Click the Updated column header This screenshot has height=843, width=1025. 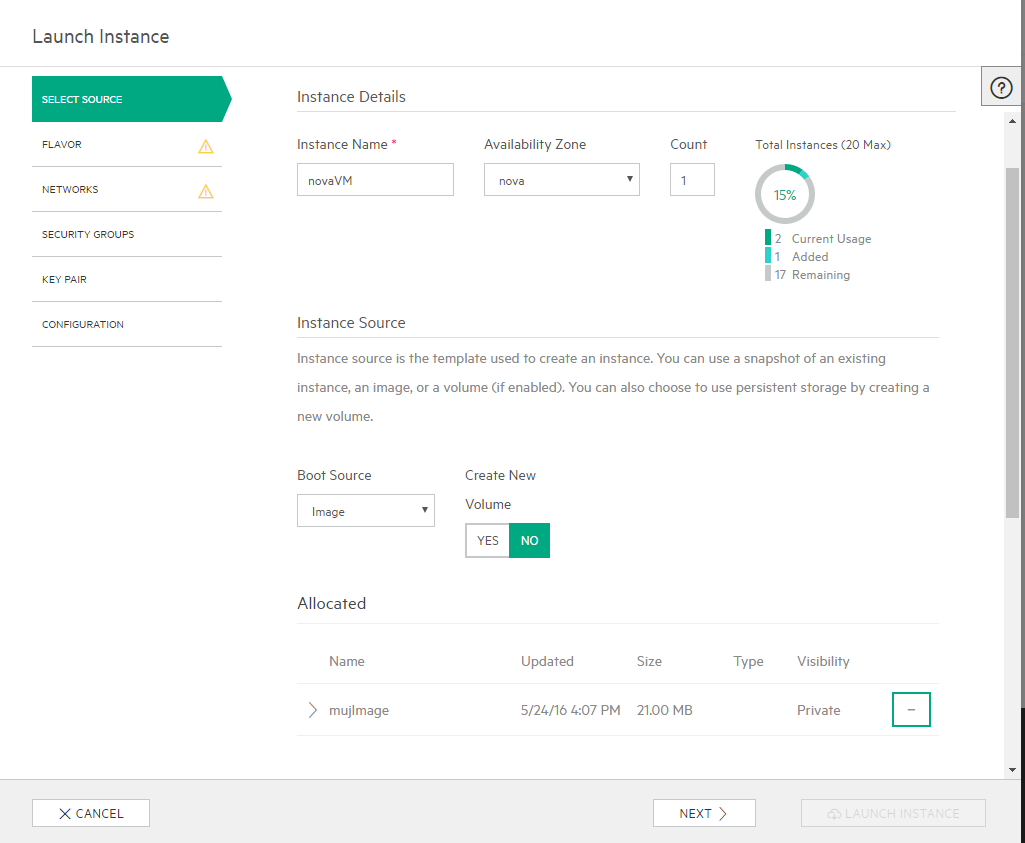coord(547,661)
